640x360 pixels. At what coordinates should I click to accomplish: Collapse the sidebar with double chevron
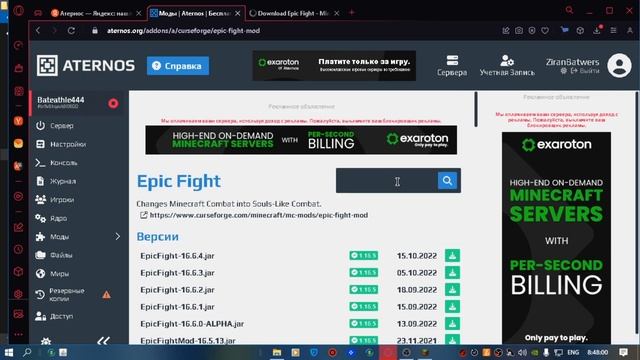(x=103, y=340)
